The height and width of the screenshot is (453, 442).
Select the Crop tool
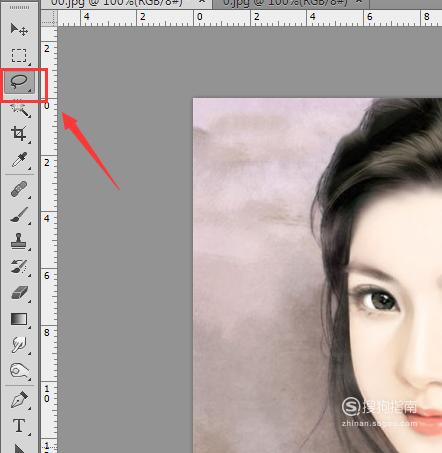click(19, 134)
